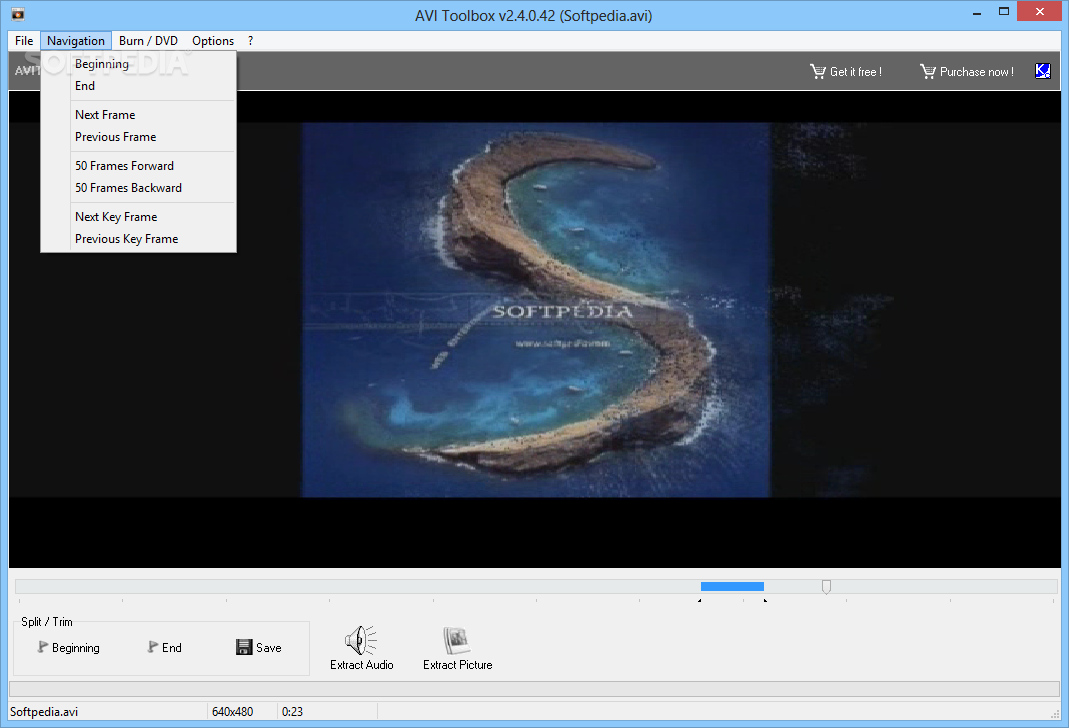Maximize the AVI Toolbox window
The height and width of the screenshot is (728, 1069).
pos(1004,12)
